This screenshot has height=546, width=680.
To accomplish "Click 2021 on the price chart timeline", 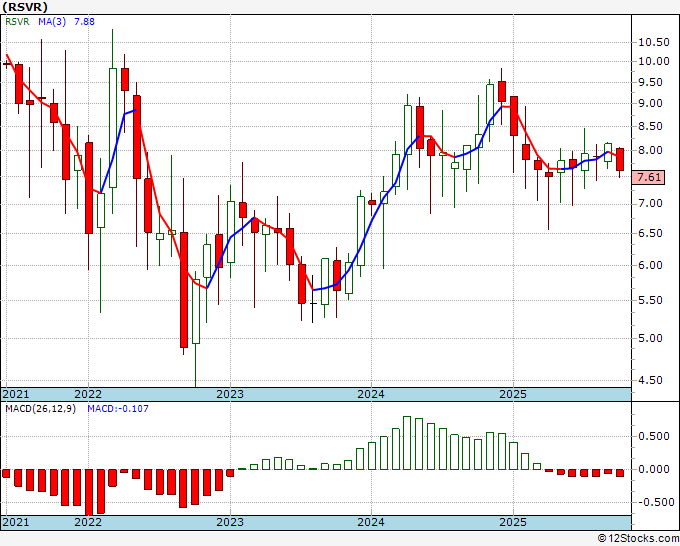I will click(16, 394).
